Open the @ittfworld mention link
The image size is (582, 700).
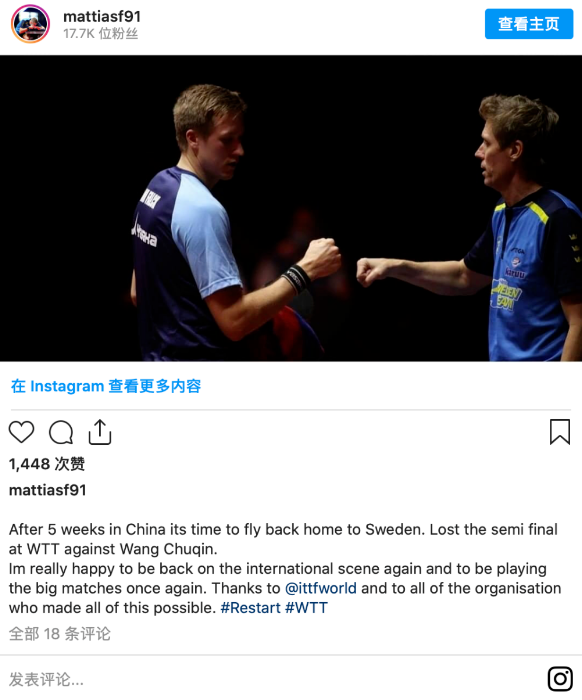click(x=320, y=588)
